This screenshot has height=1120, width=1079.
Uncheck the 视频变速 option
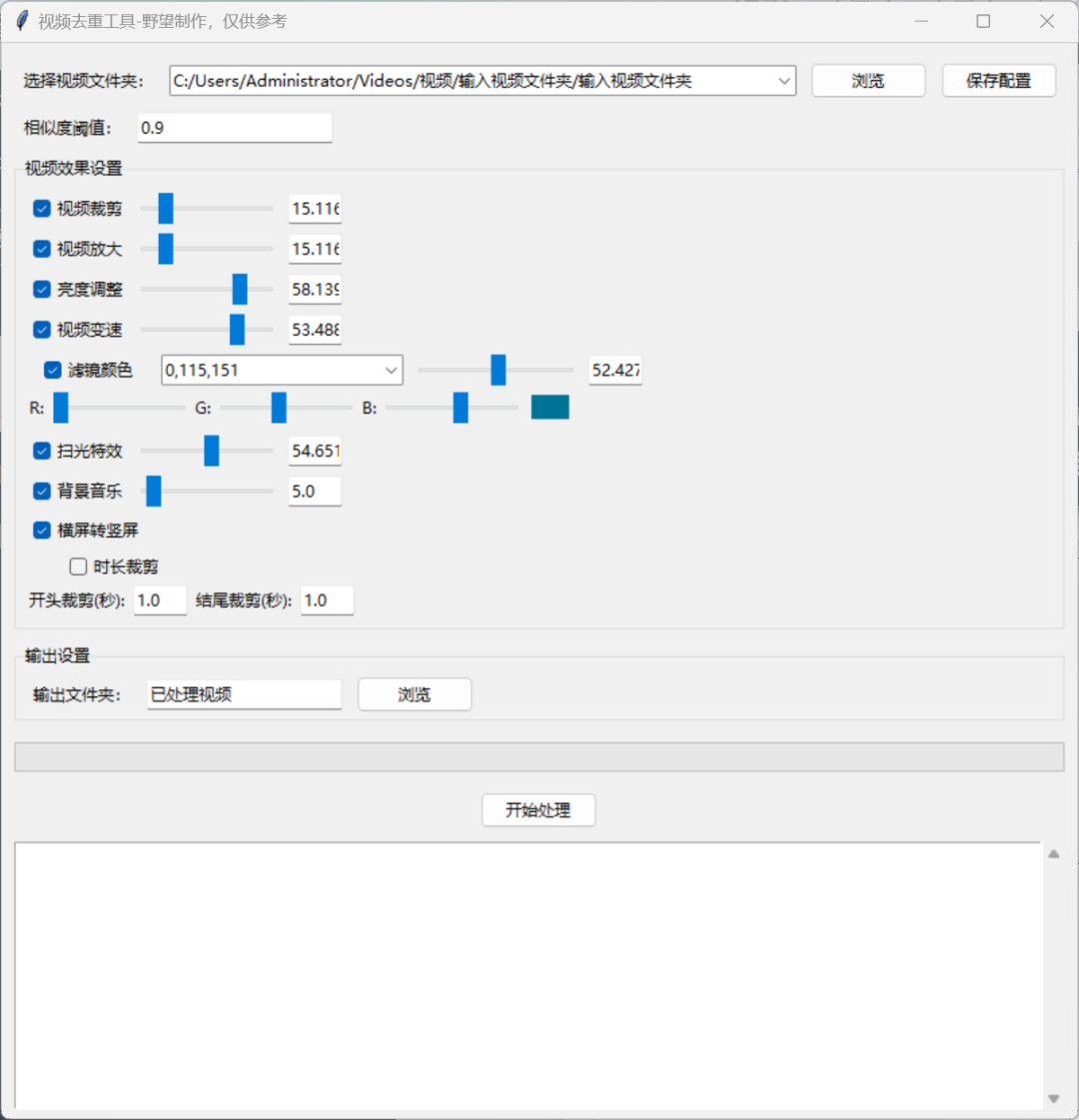tap(42, 330)
